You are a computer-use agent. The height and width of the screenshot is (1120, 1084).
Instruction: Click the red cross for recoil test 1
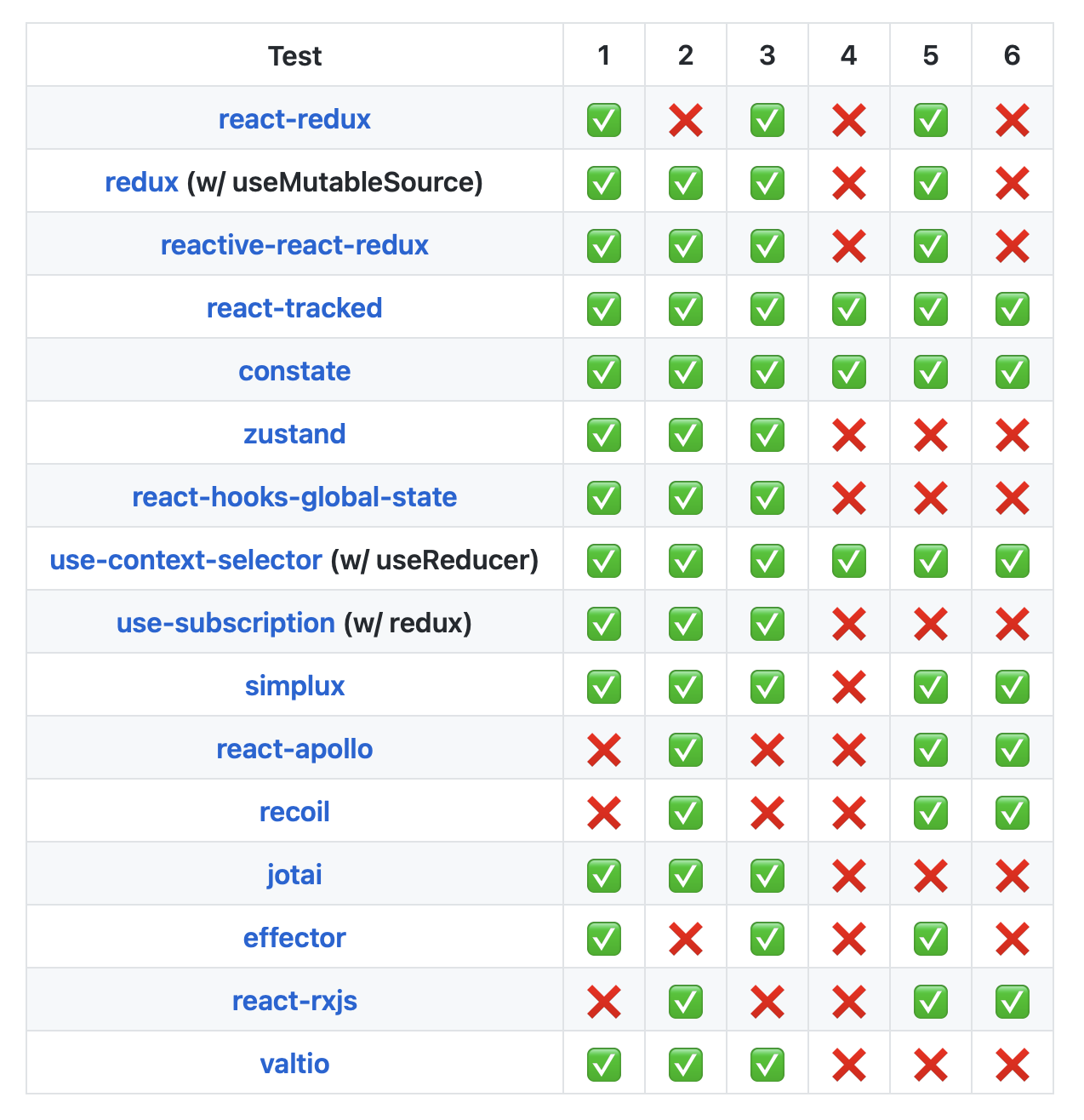click(604, 813)
